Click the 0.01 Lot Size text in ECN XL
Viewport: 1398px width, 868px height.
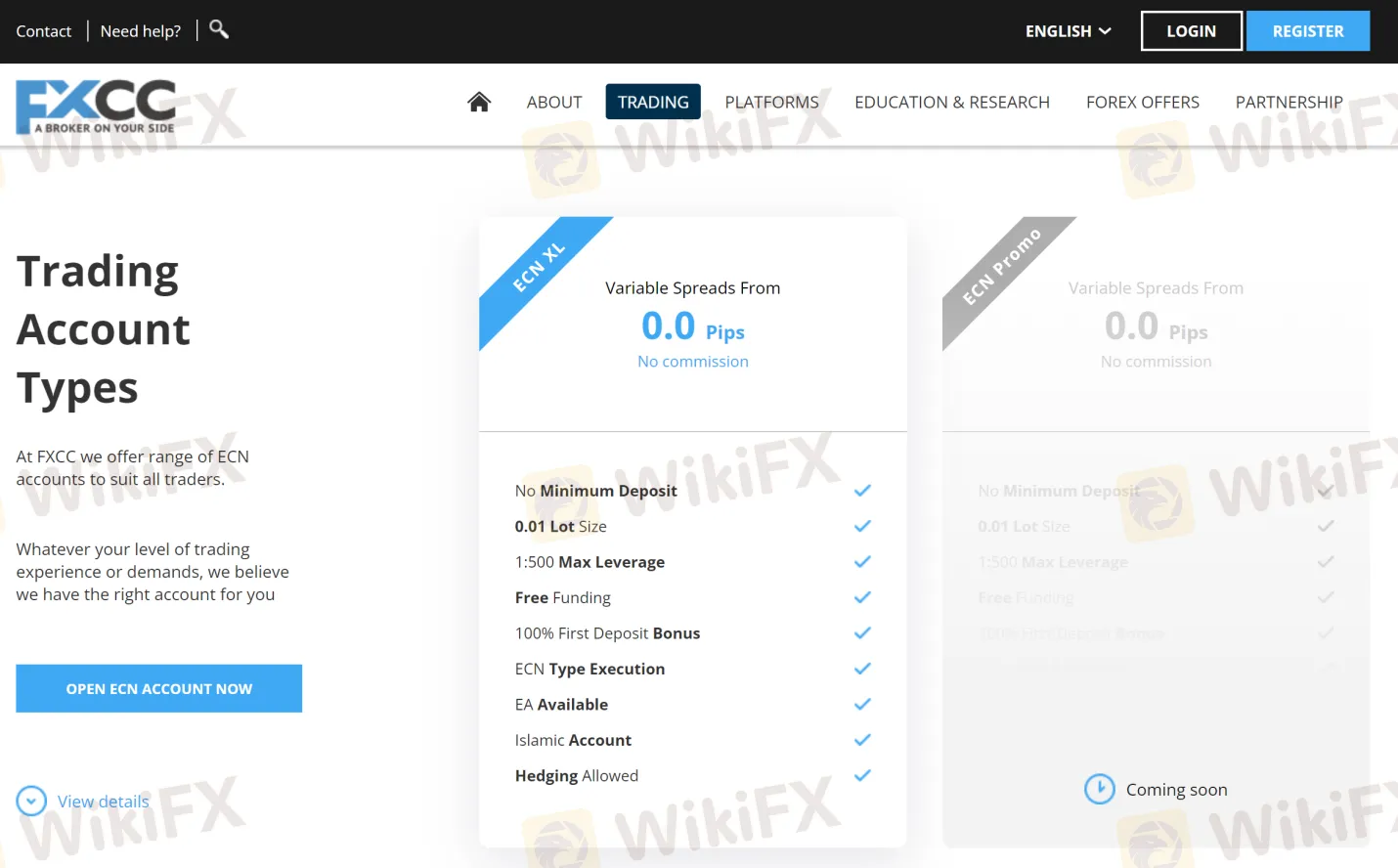(x=561, y=527)
